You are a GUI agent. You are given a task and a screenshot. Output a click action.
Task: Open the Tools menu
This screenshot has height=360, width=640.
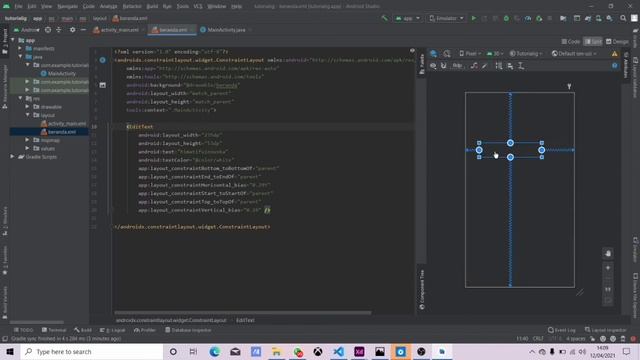[182, 6]
